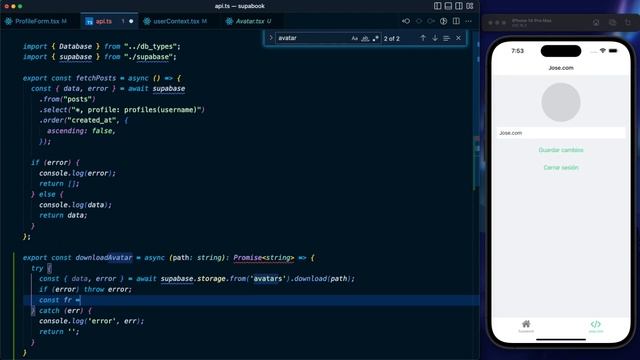The width and height of the screenshot is (640, 360).
Task: Tap Guardar cambios in the simulator
Action: [x=561, y=150]
